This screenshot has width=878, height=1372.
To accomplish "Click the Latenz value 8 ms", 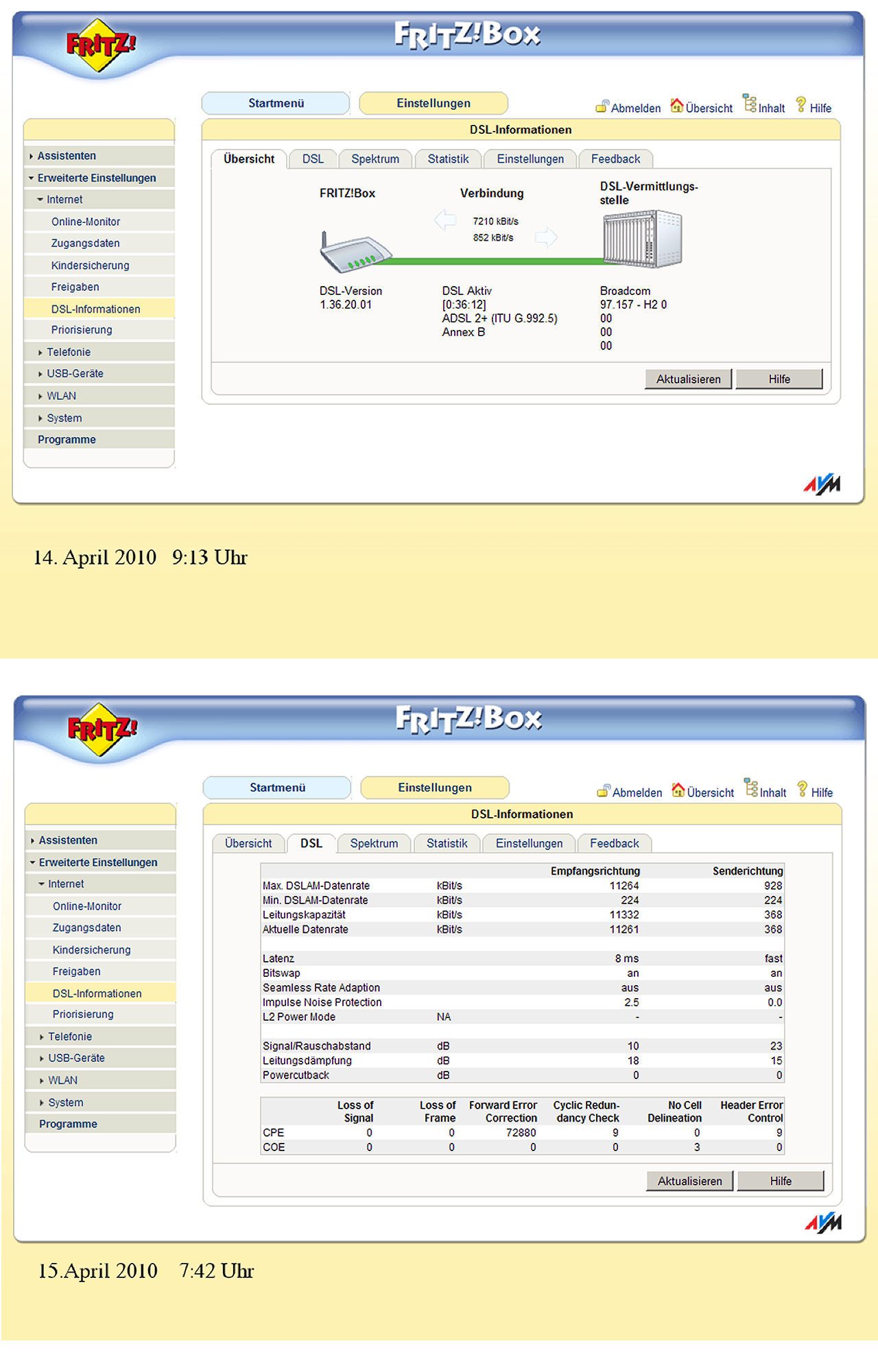I will click(x=627, y=958).
